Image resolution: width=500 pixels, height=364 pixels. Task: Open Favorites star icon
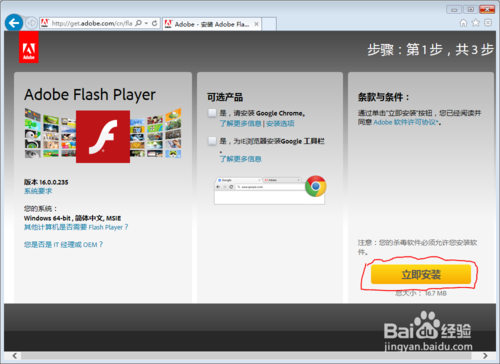click(x=476, y=23)
